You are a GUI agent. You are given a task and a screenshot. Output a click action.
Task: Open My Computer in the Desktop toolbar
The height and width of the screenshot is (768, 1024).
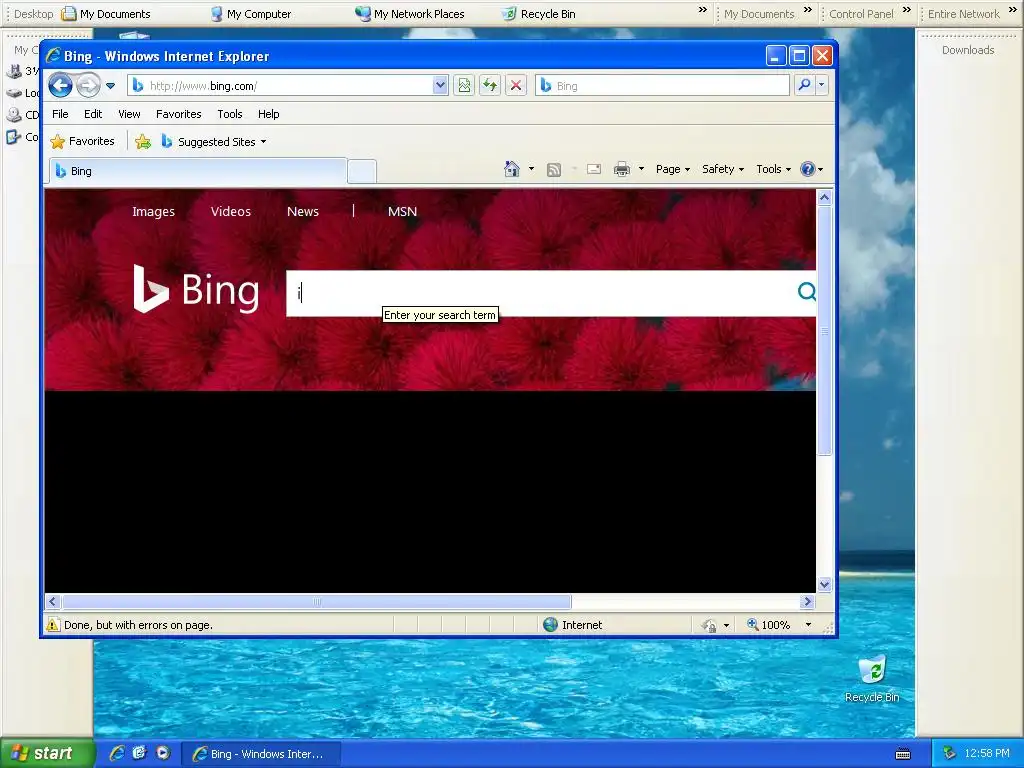click(251, 14)
